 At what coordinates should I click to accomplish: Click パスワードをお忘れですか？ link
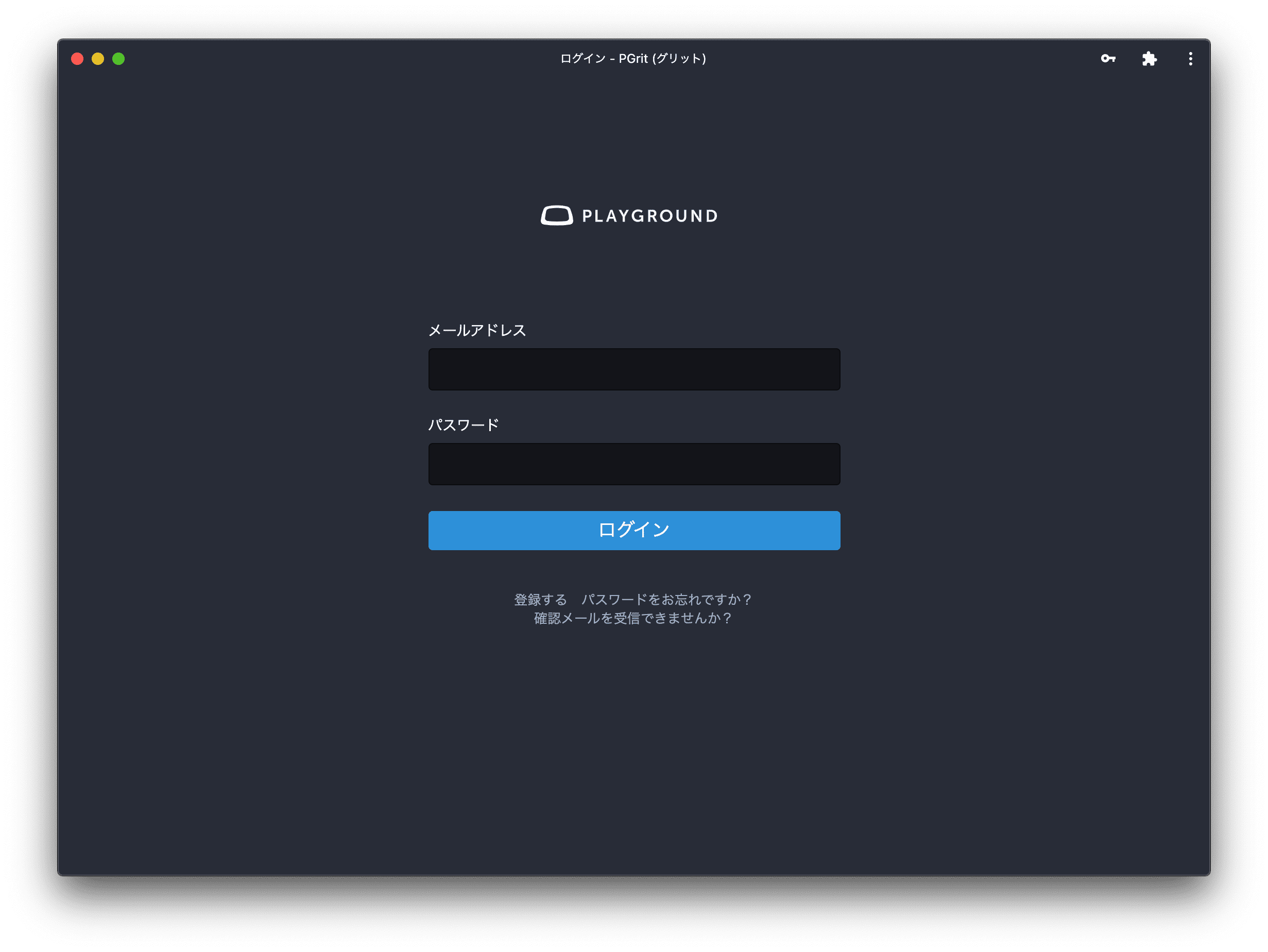tap(666, 599)
